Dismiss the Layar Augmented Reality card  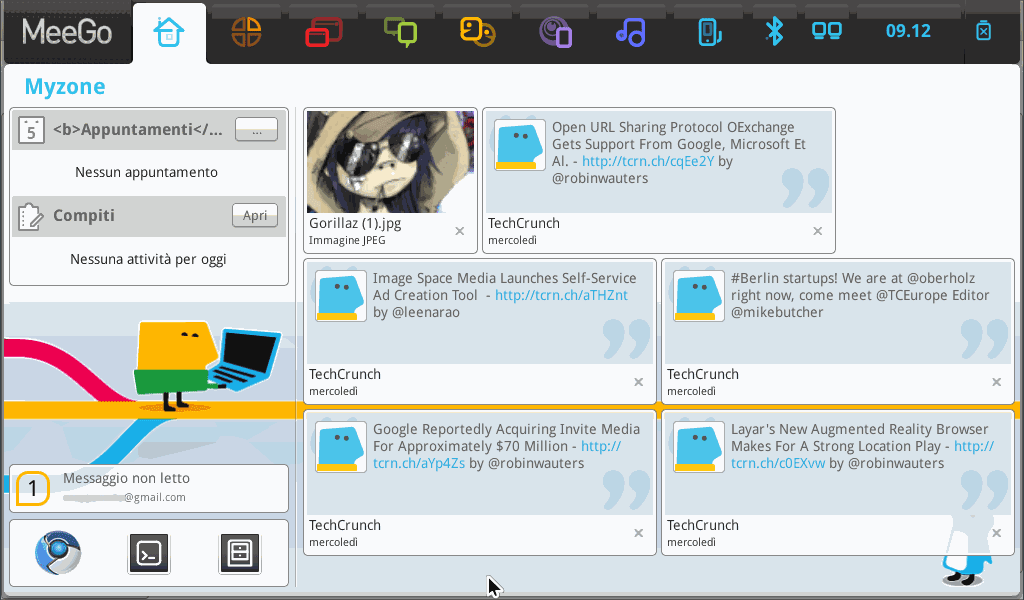pos(997,533)
